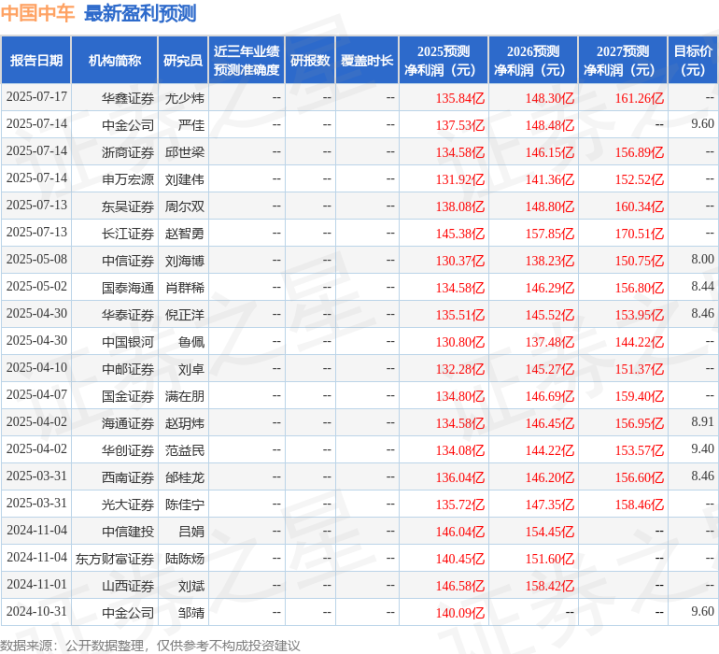Image resolution: width=719 pixels, height=654 pixels.
Task: Click target price 8.91 in 海通证券 row
Action: coord(702,422)
